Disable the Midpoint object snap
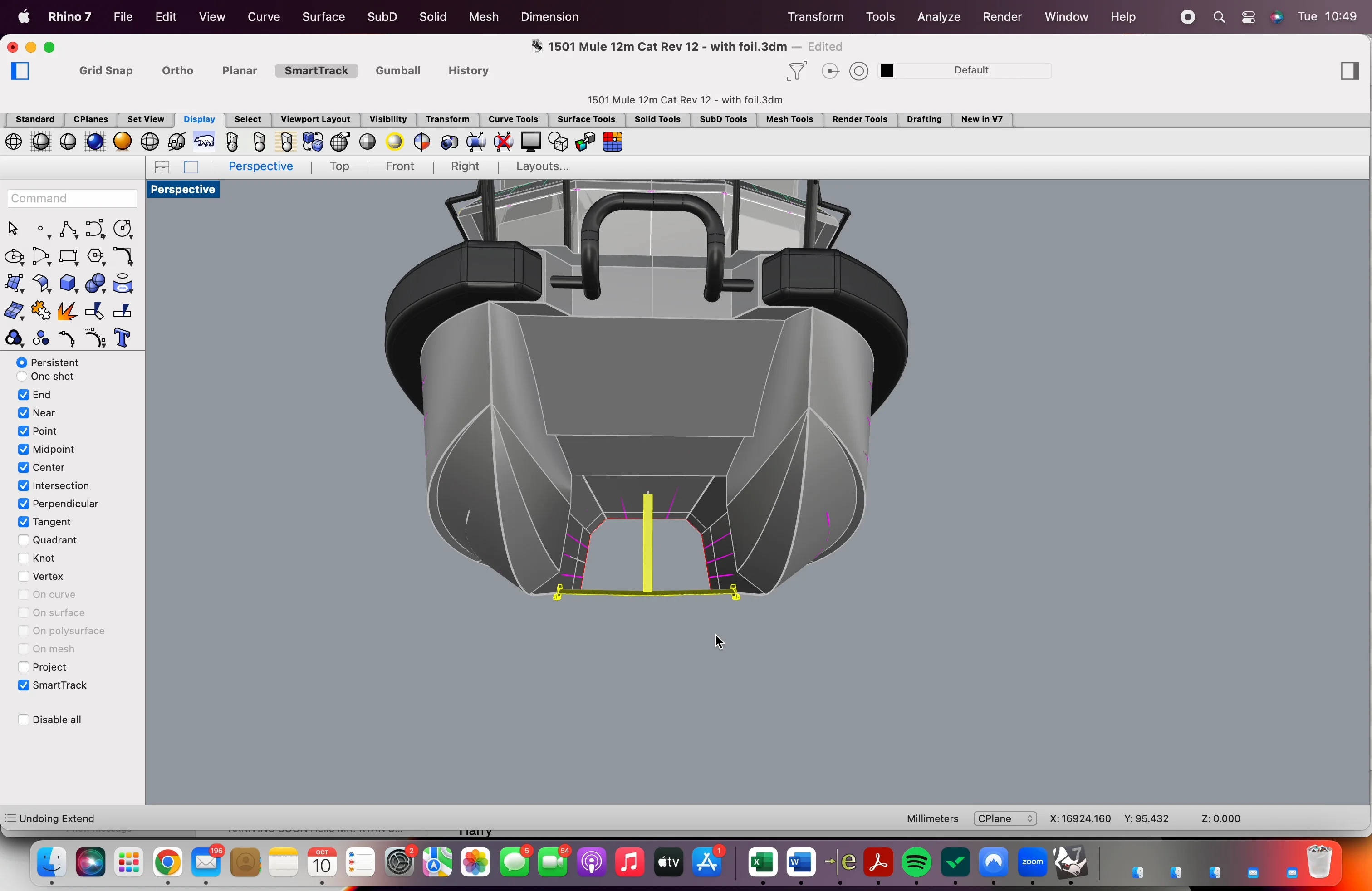 click(x=24, y=450)
